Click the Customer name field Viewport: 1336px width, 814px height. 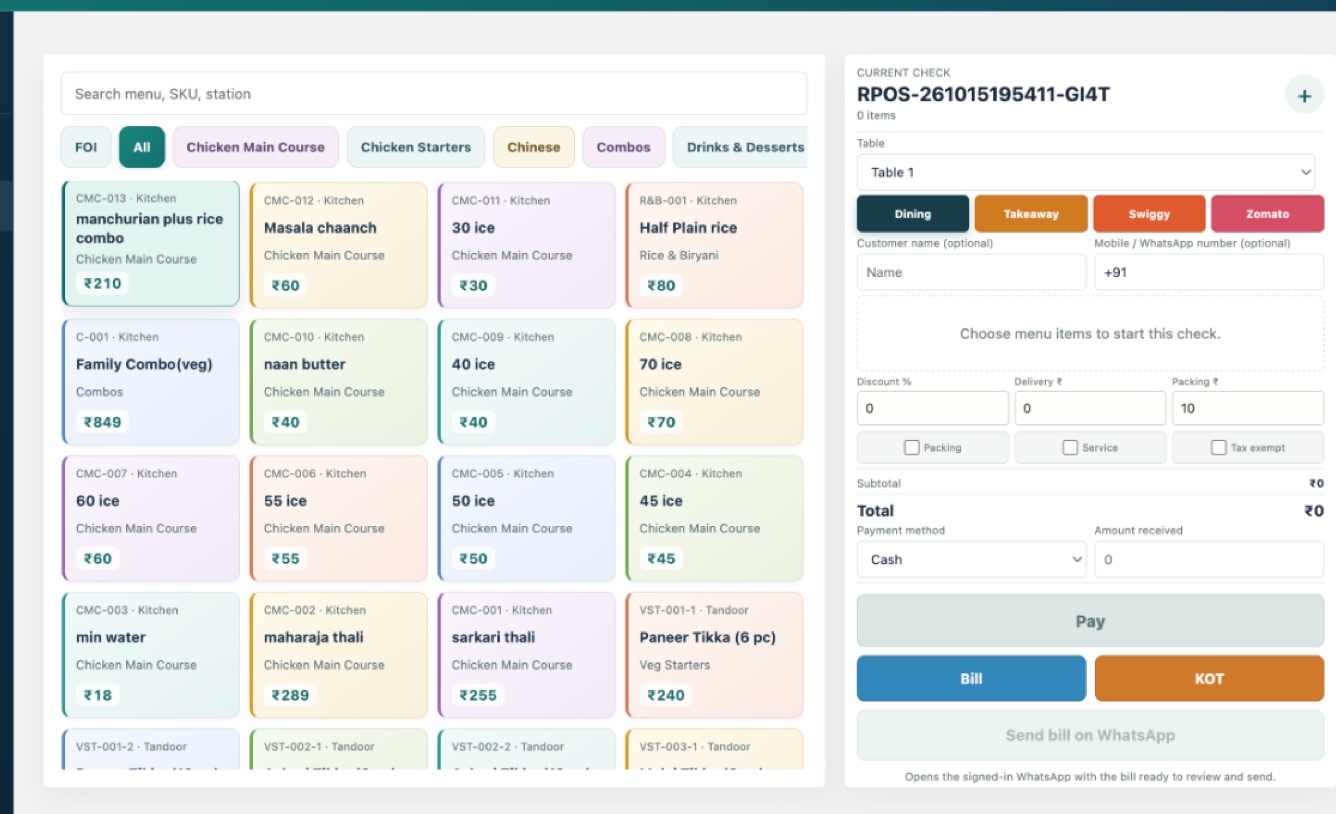[x=971, y=272]
